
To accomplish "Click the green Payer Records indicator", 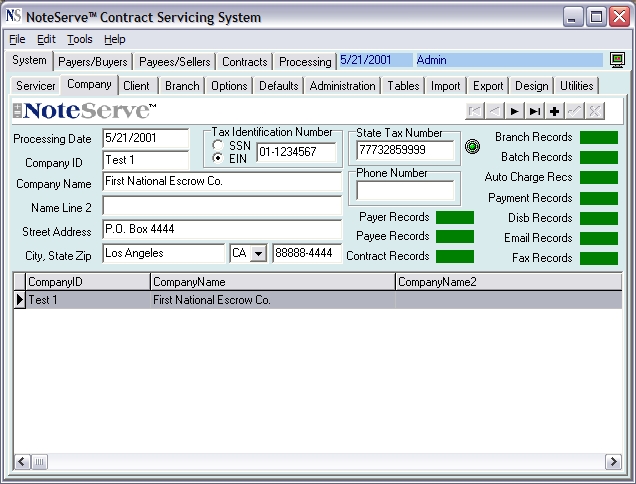I will click(x=455, y=217).
